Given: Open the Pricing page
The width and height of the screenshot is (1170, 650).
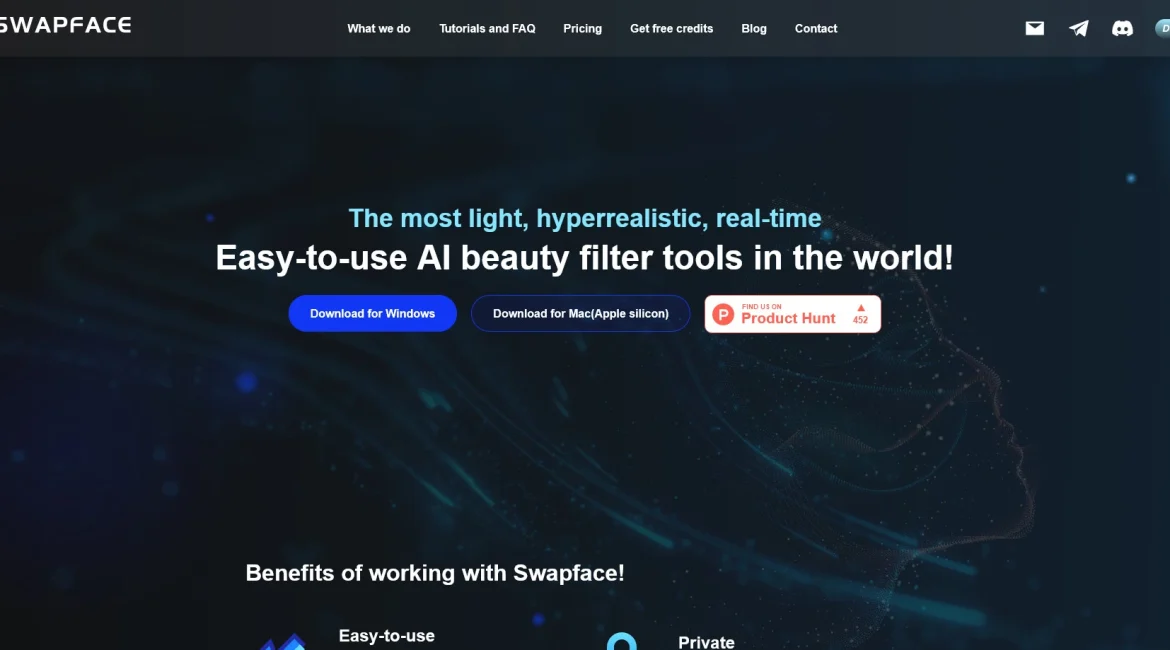Looking at the screenshot, I should coord(582,28).
